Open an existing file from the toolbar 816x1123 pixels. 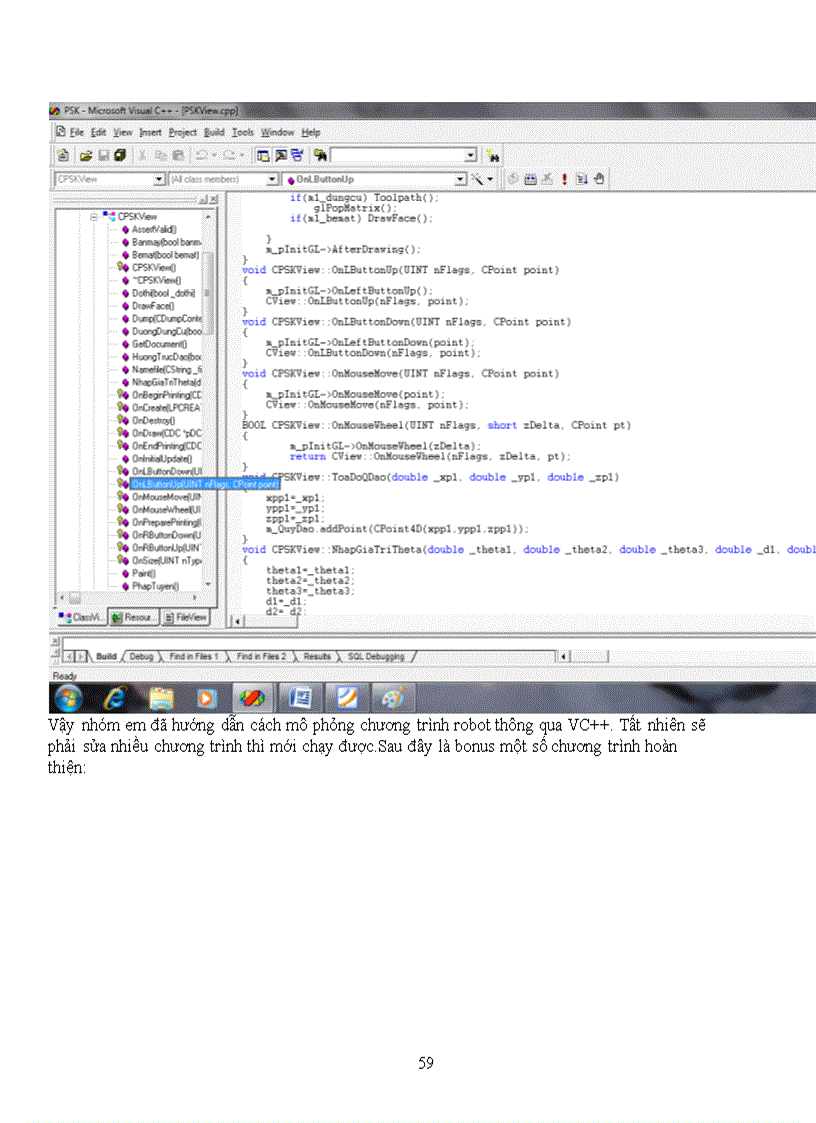(x=85, y=155)
